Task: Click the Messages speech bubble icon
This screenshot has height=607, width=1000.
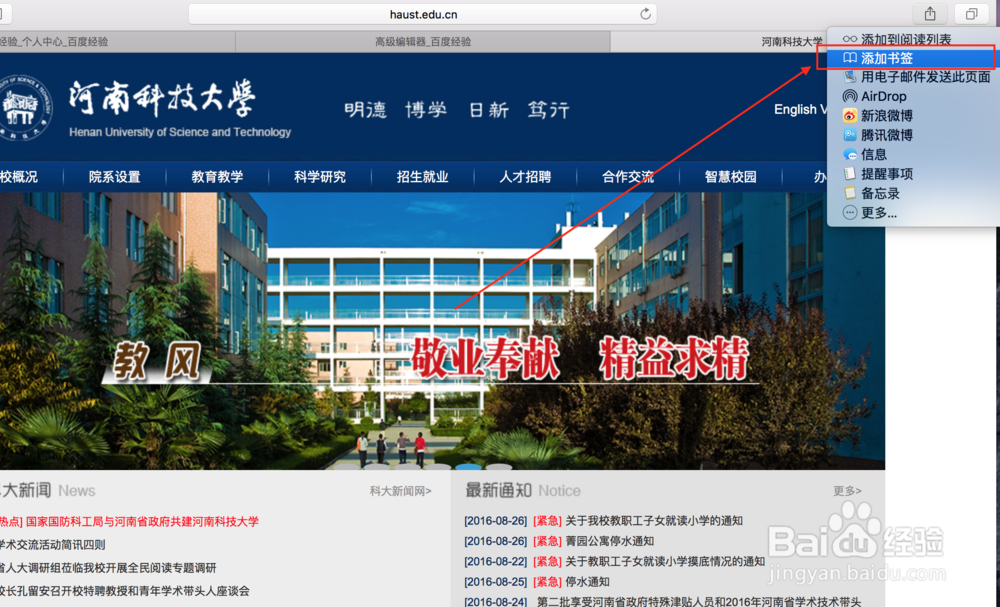Action: click(849, 154)
